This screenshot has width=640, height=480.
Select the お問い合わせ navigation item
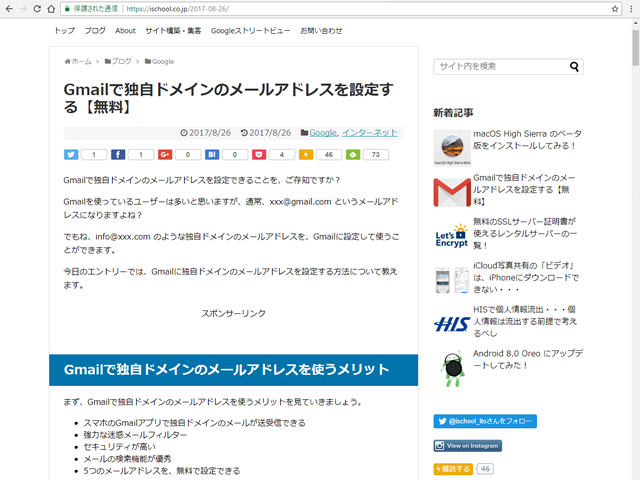[x=321, y=31]
